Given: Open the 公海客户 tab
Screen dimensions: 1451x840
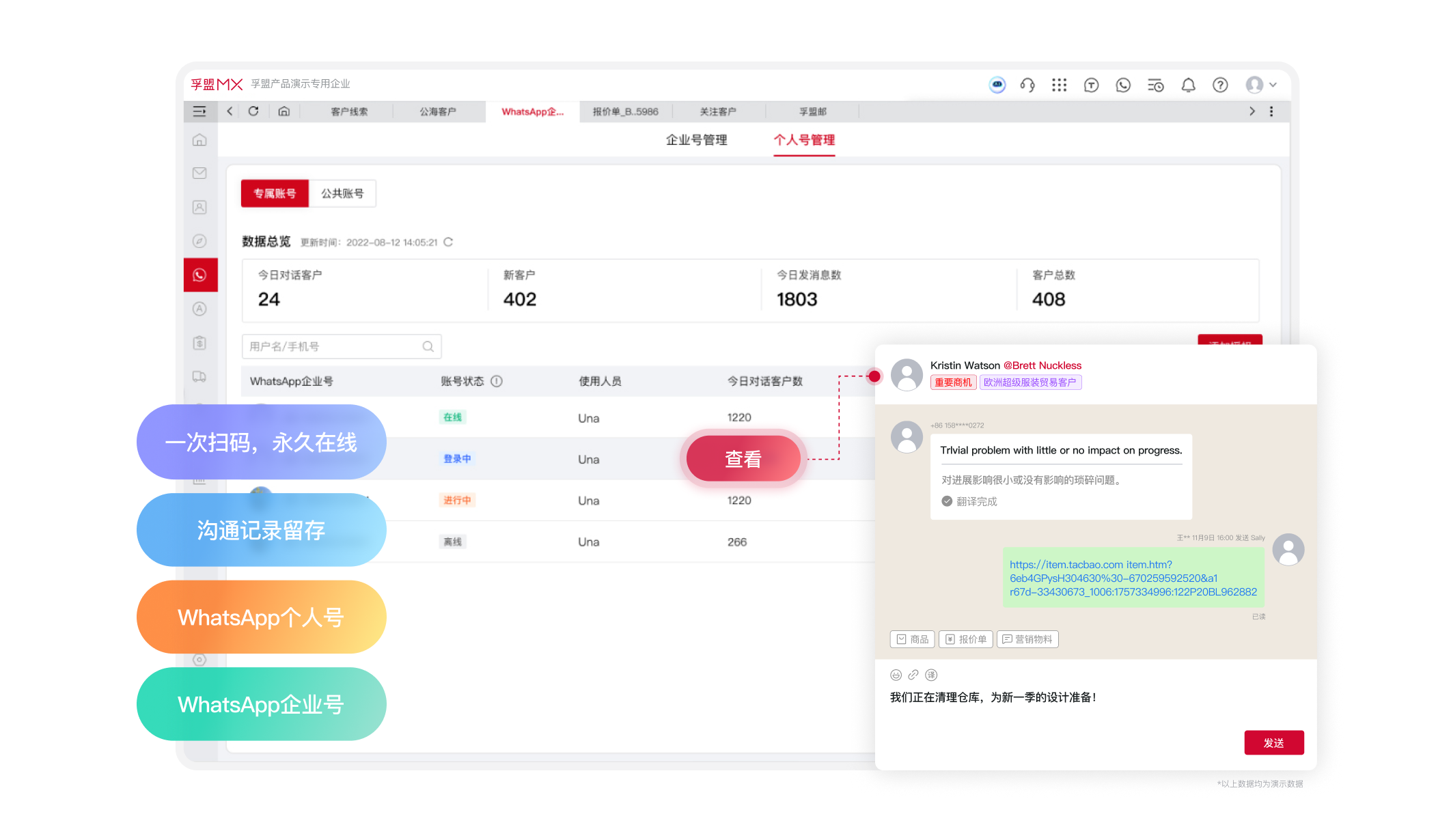Looking at the screenshot, I should click(x=438, y=111).
